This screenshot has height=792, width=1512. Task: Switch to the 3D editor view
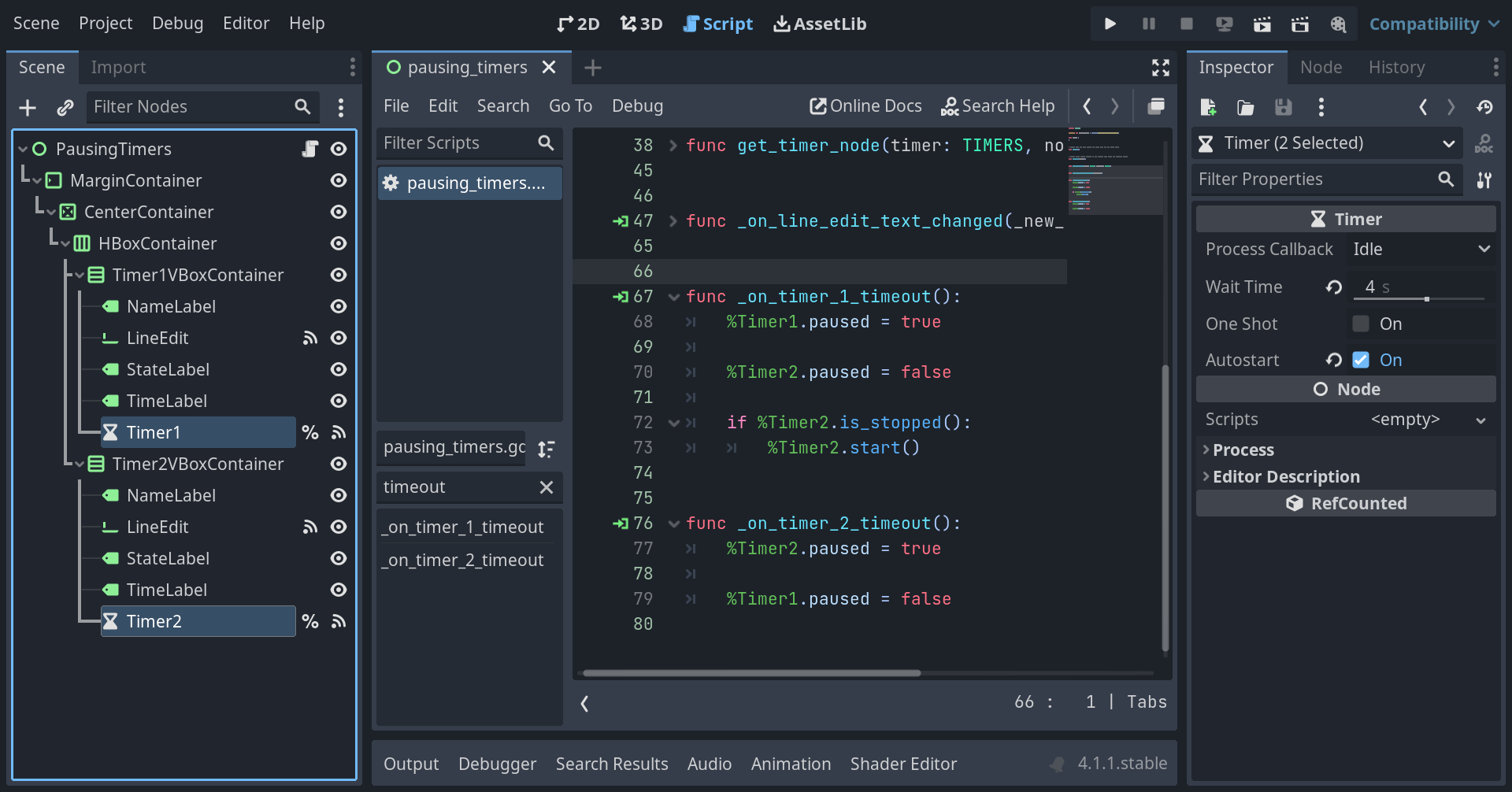point(640,24)
